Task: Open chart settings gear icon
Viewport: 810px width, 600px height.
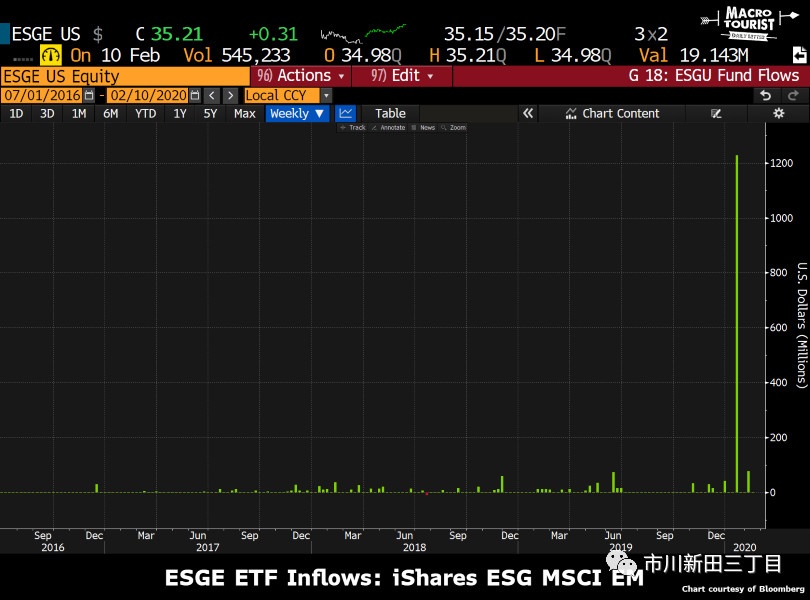Action: coord(778,113)
